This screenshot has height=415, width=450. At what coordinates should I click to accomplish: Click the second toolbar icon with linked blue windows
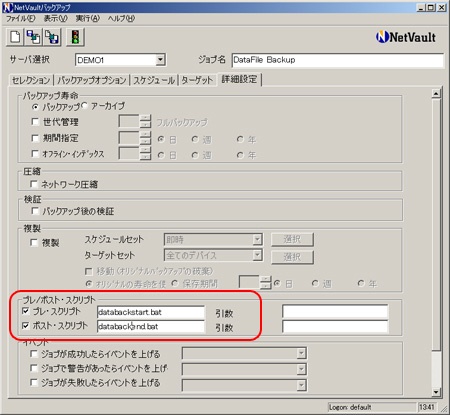coord(34,37)
